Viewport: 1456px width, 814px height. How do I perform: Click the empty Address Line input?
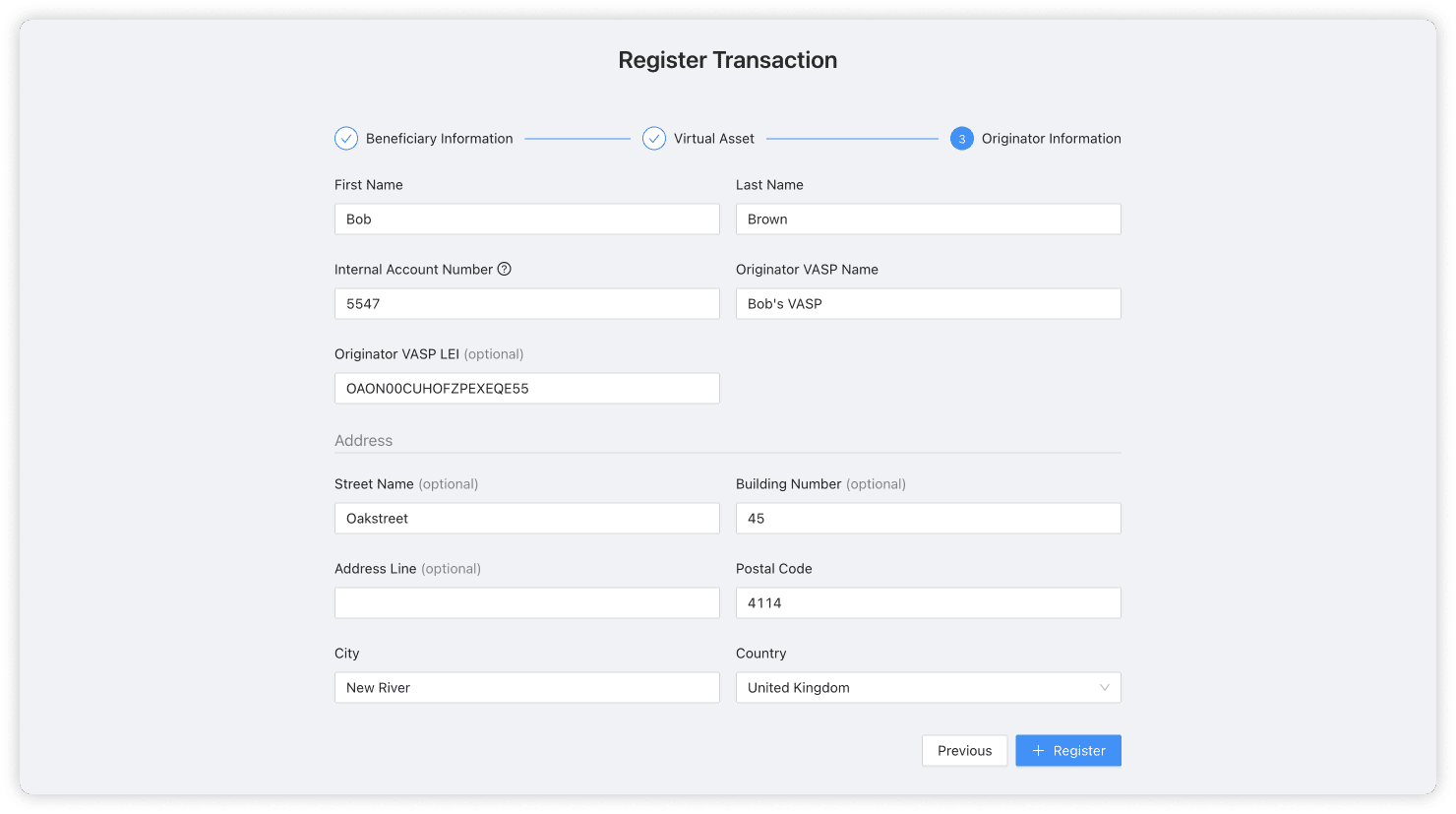click(526, 603)
